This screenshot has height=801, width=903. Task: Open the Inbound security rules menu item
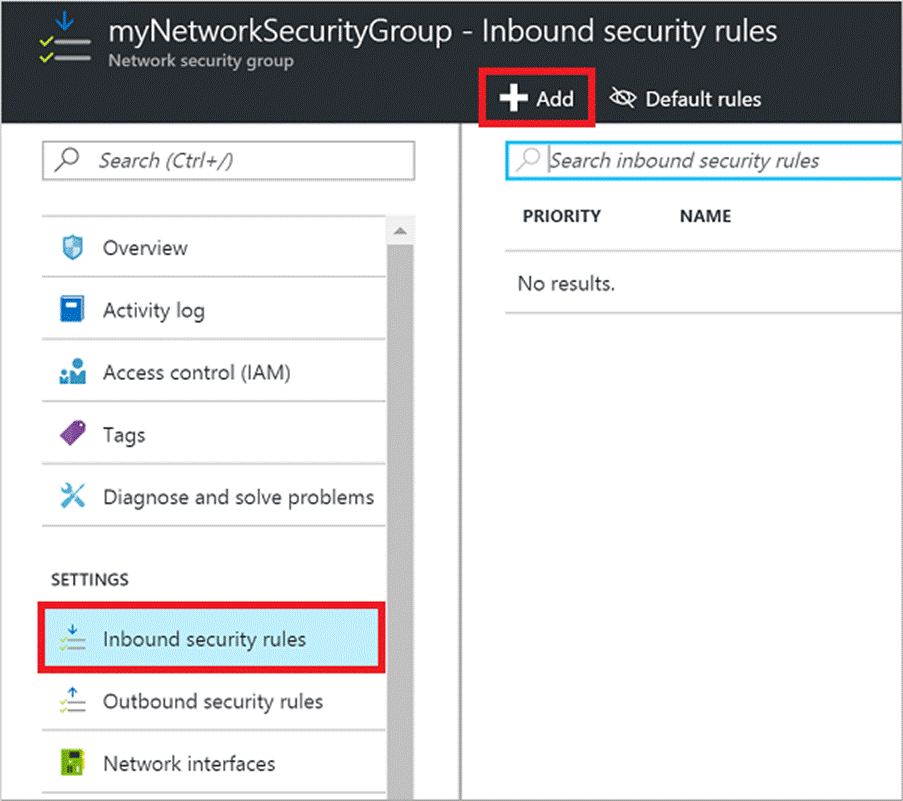[x=204, y=639]
